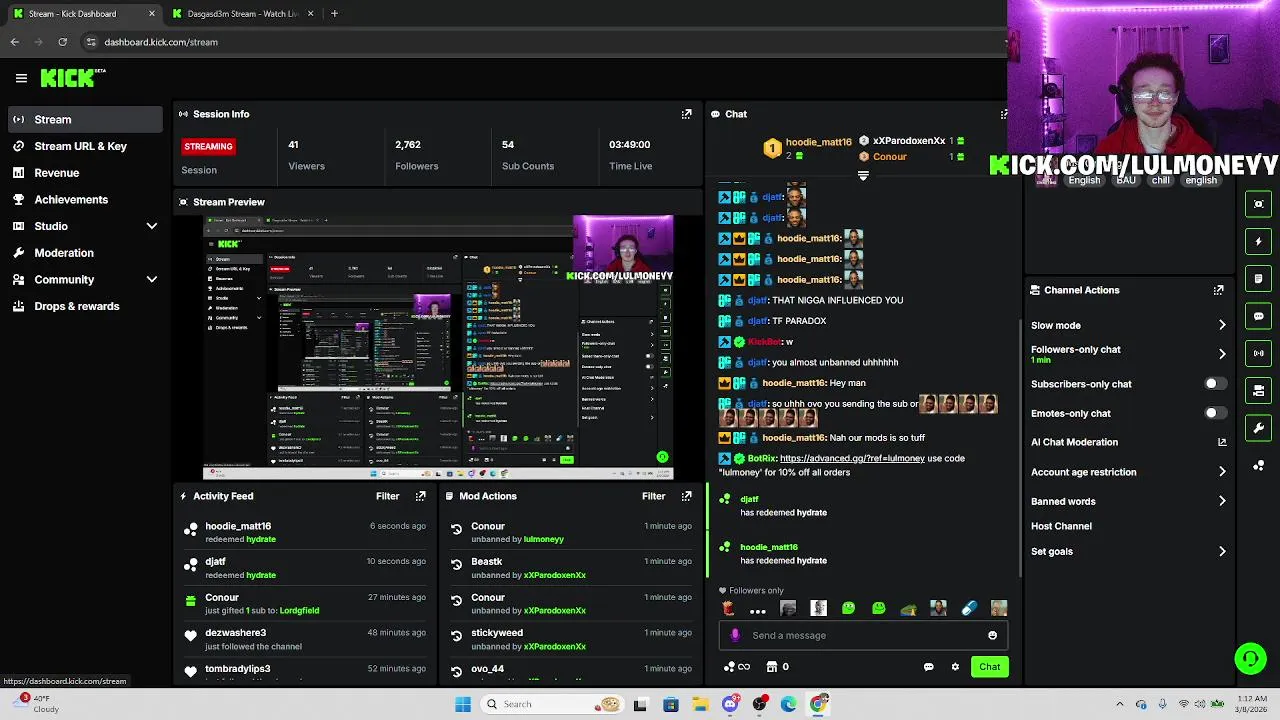
Task: Open Banned words chevron
Action: tap(1222, 501)
